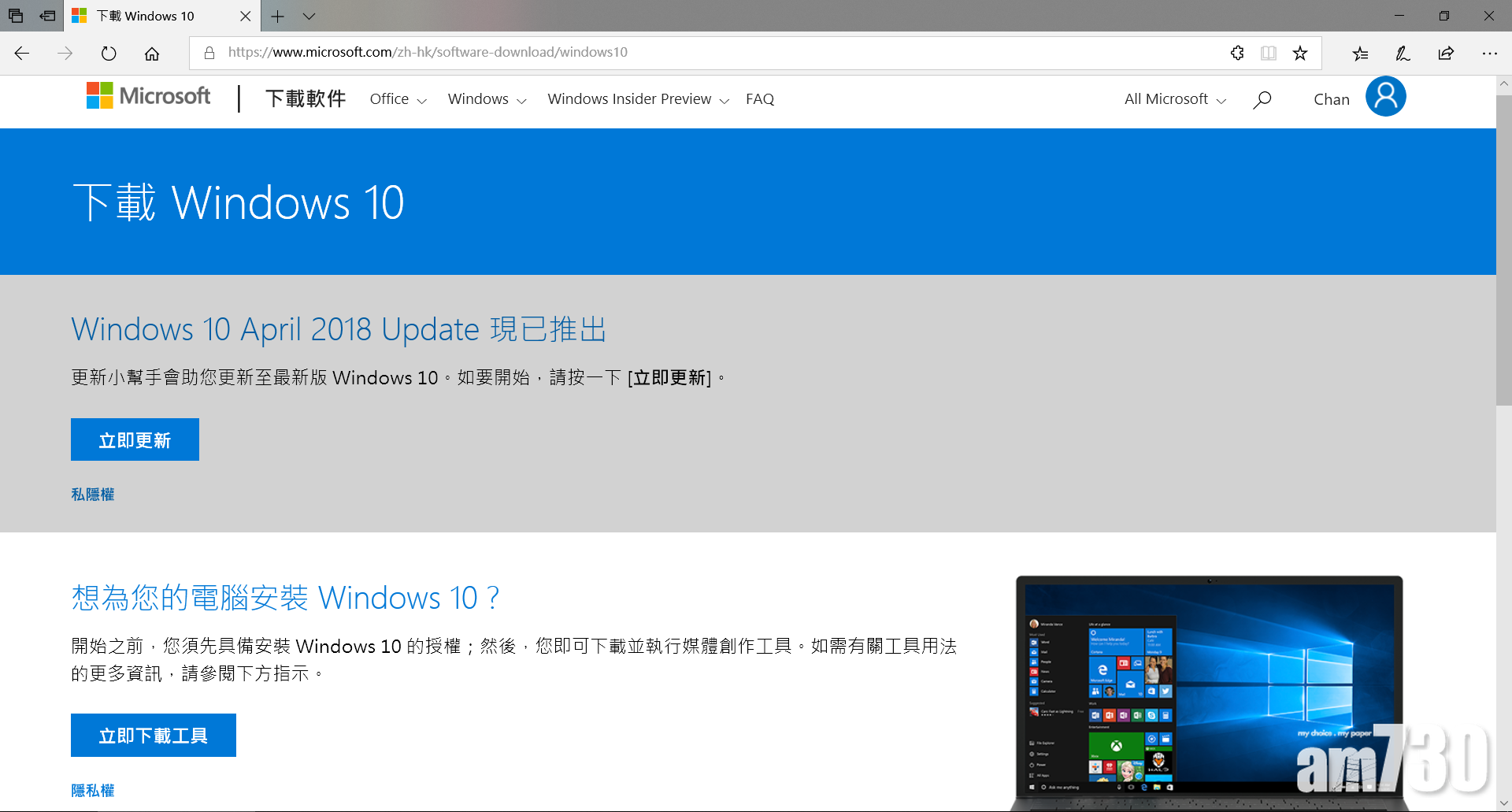Toggle reading view for this page
The height and width of the screenshot is (812, 1512).
pyautogui.click(x=1268, y=53)
